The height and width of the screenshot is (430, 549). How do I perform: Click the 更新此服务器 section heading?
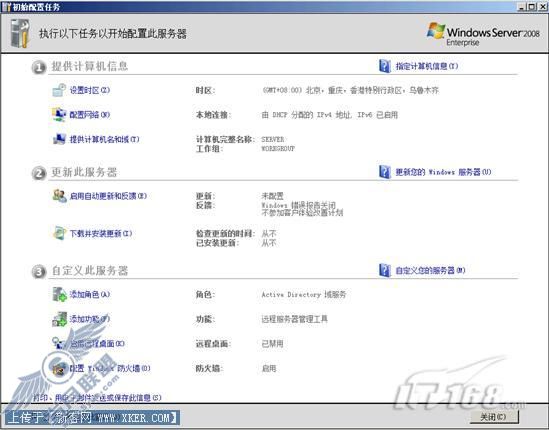pyautogui.click(x=84, y=172)
